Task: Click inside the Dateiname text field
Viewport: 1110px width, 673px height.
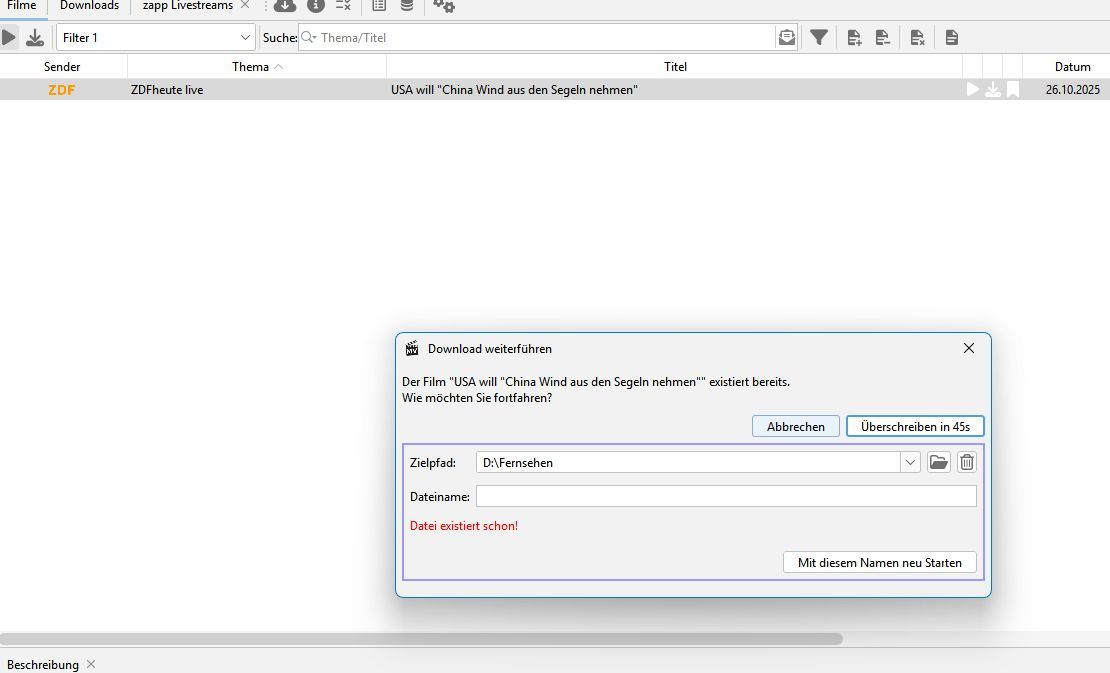Action: coord(725,496)
